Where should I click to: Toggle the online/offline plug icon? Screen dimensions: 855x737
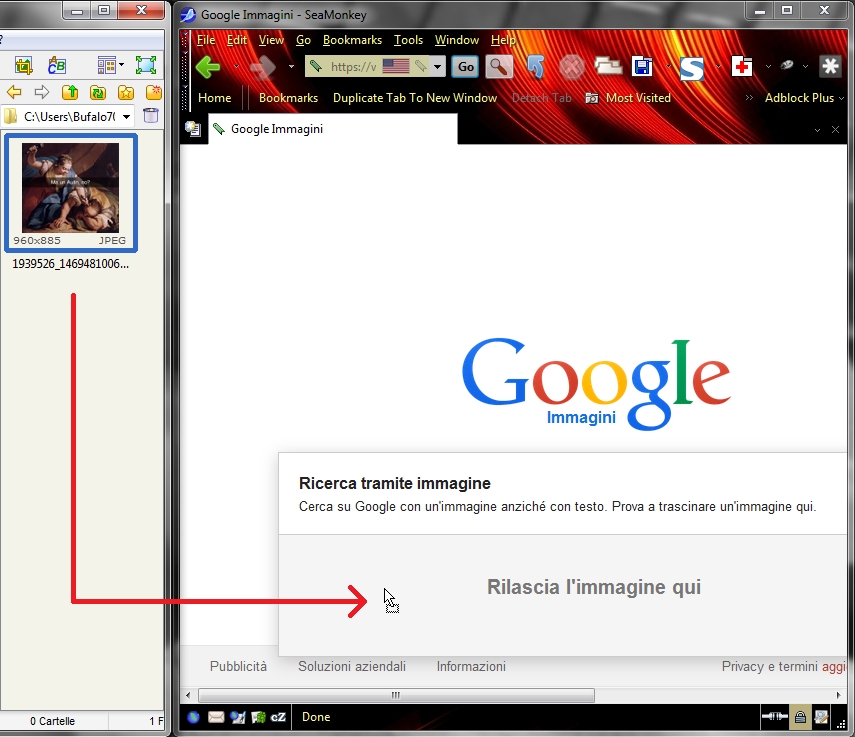(x=775, y=717)
